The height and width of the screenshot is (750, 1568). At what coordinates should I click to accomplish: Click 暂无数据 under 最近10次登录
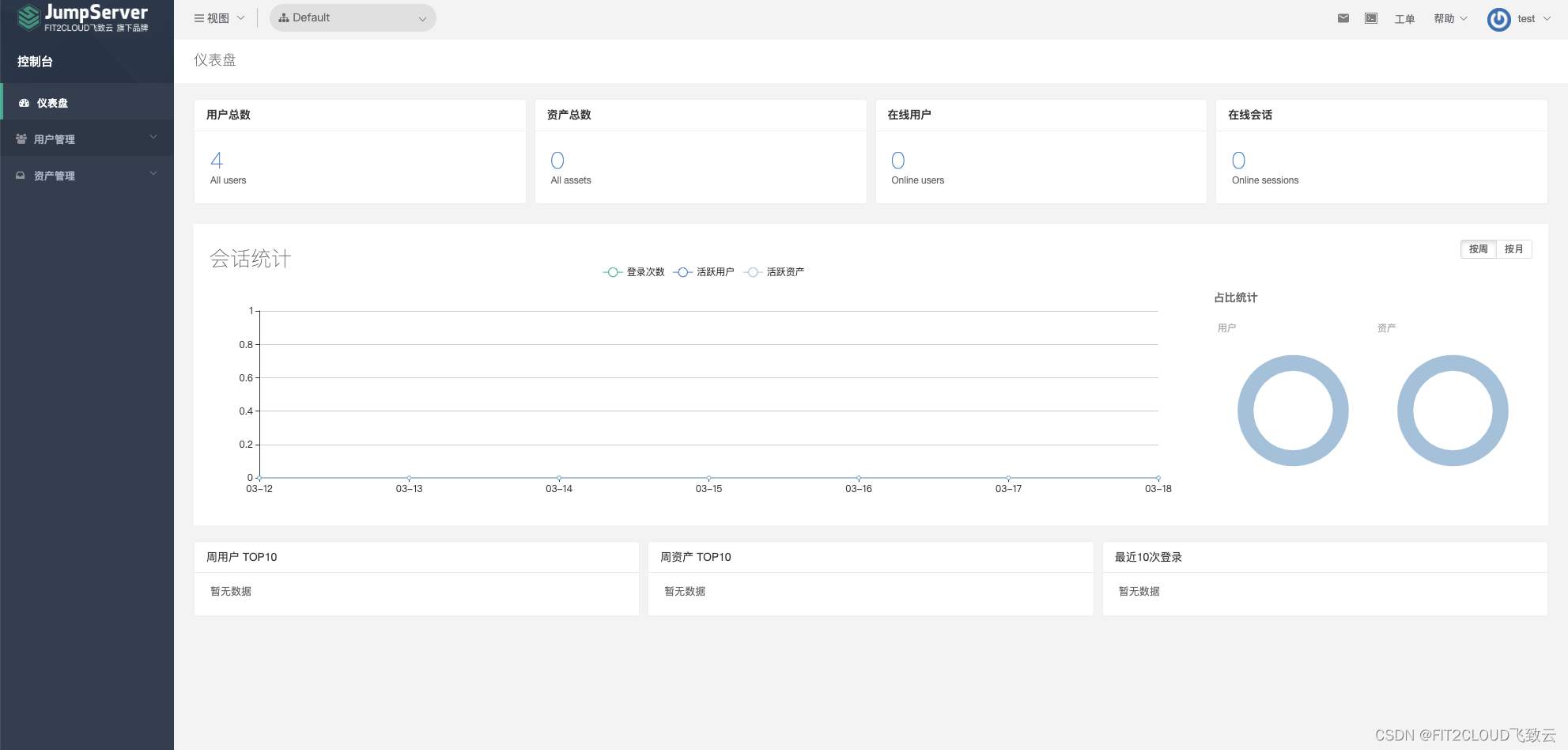(1139, 591)
